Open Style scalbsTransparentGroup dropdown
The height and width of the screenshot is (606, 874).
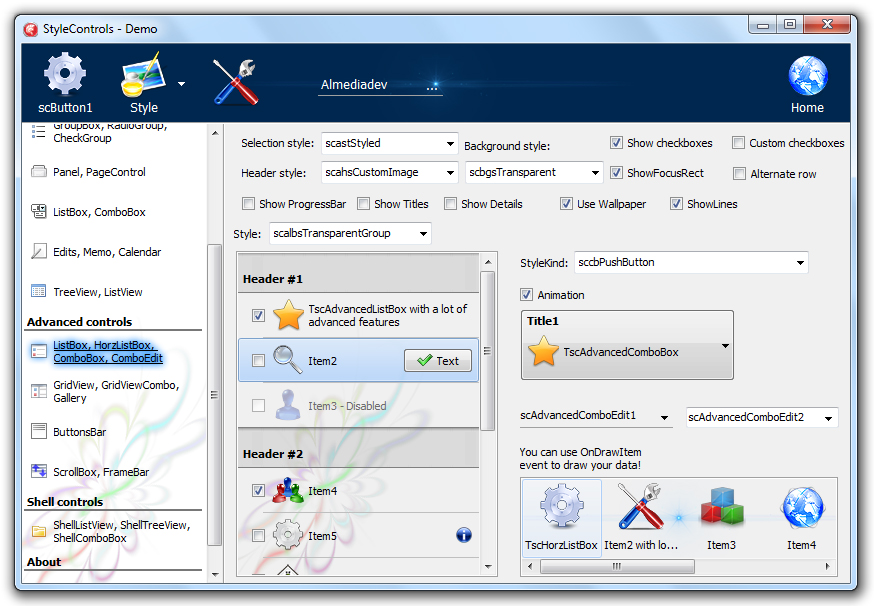click(350, 233)
